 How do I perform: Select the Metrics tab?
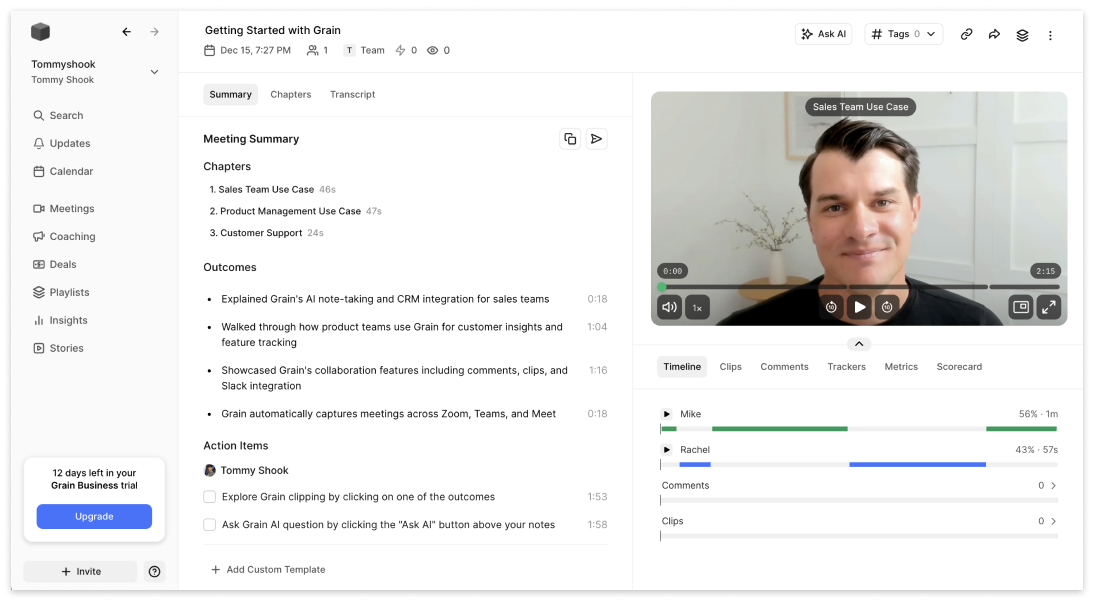click(902, 367)
